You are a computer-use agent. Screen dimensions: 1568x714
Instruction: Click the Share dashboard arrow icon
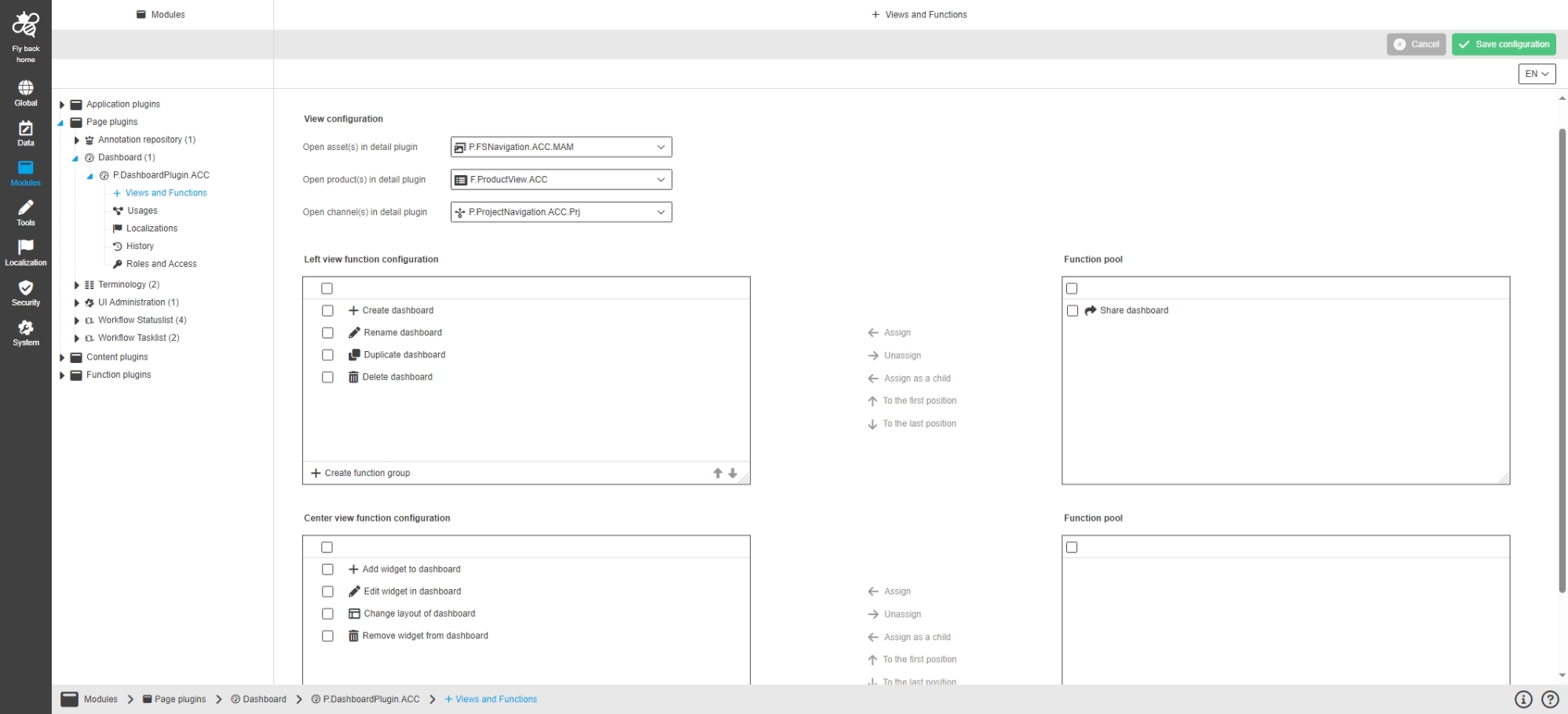1090,310
